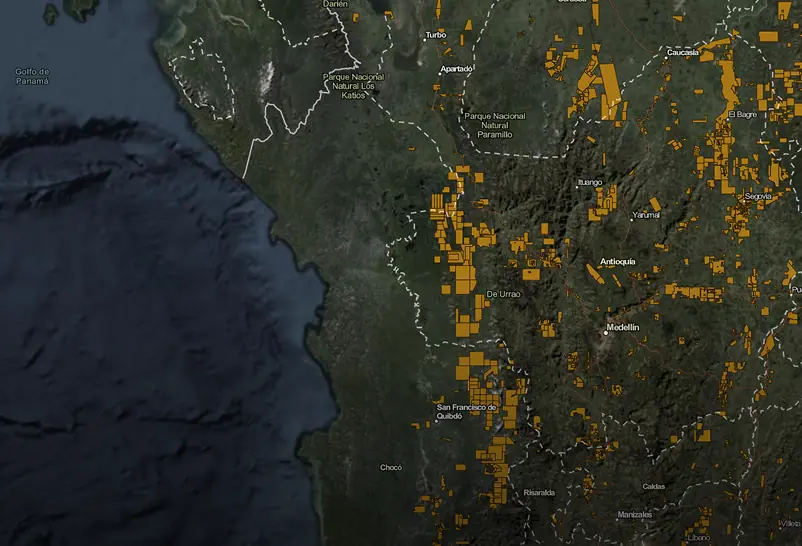The width and height of the screenshot is (802, 546).
Task: Select the De Urrao label
Action: point(503,294)
